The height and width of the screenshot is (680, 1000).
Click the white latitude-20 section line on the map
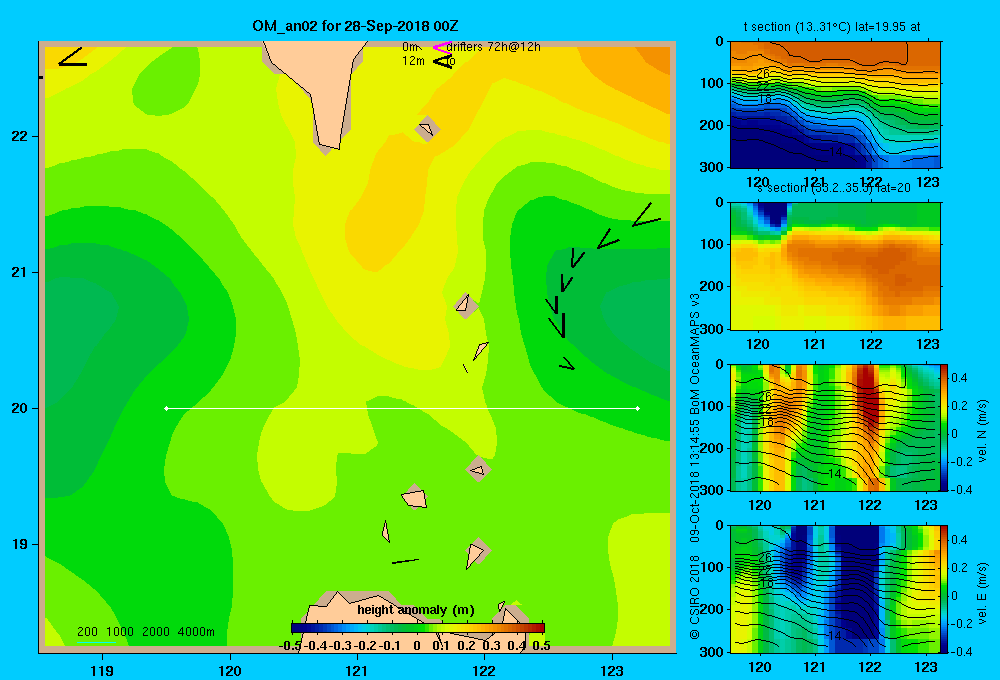click(x=402, y=408)
